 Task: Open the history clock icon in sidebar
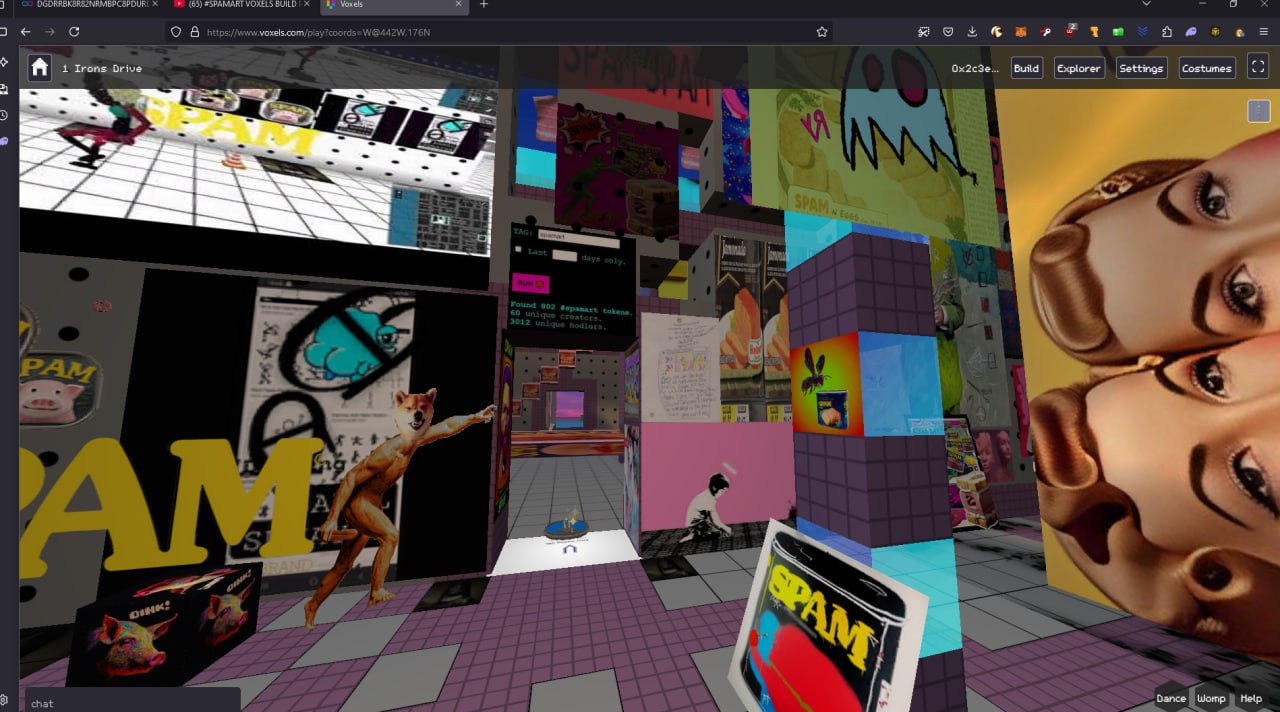[x=4, y=115]
